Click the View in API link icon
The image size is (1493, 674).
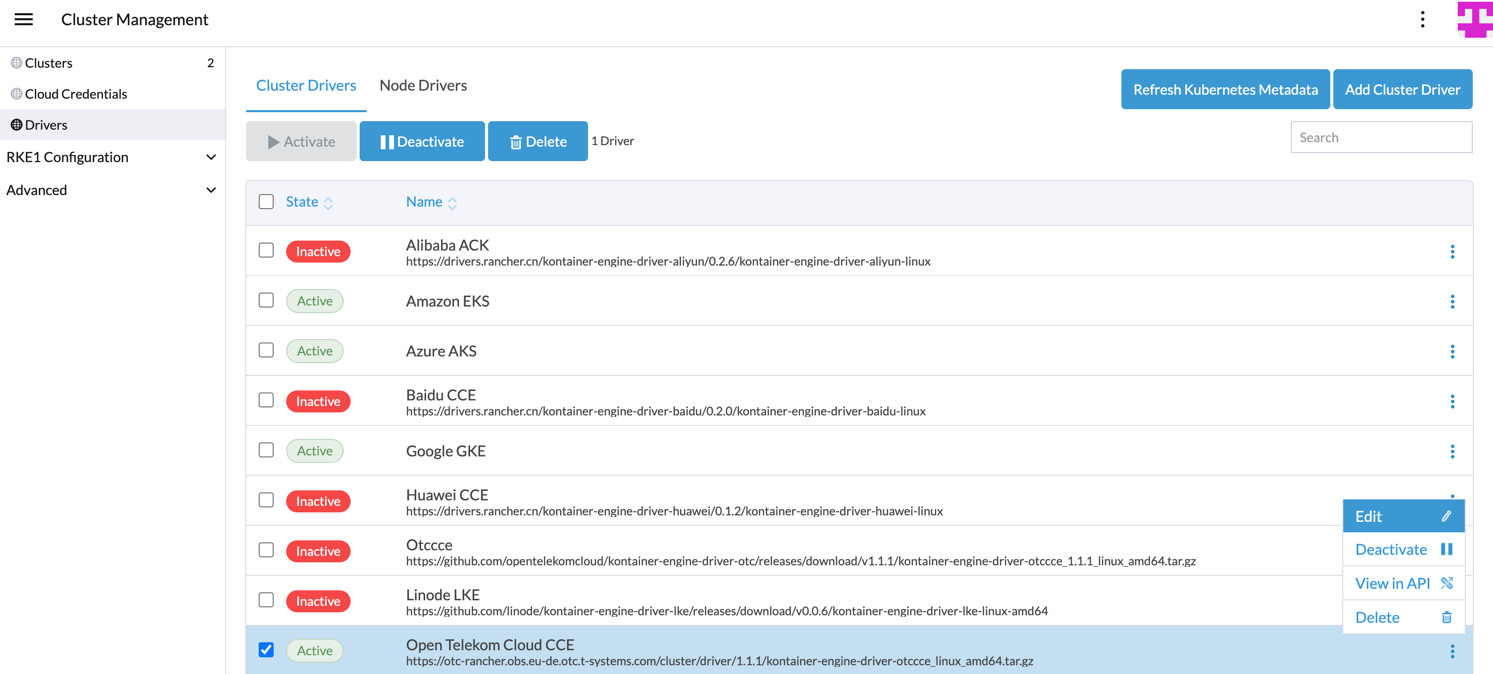[x=1446, y=583]
